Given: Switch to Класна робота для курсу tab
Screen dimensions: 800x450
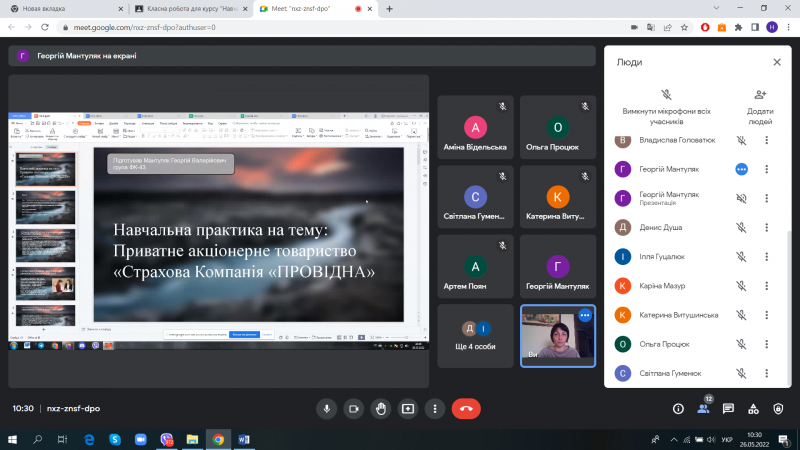Looking at the screenshot, I should (x=191, y=9).
